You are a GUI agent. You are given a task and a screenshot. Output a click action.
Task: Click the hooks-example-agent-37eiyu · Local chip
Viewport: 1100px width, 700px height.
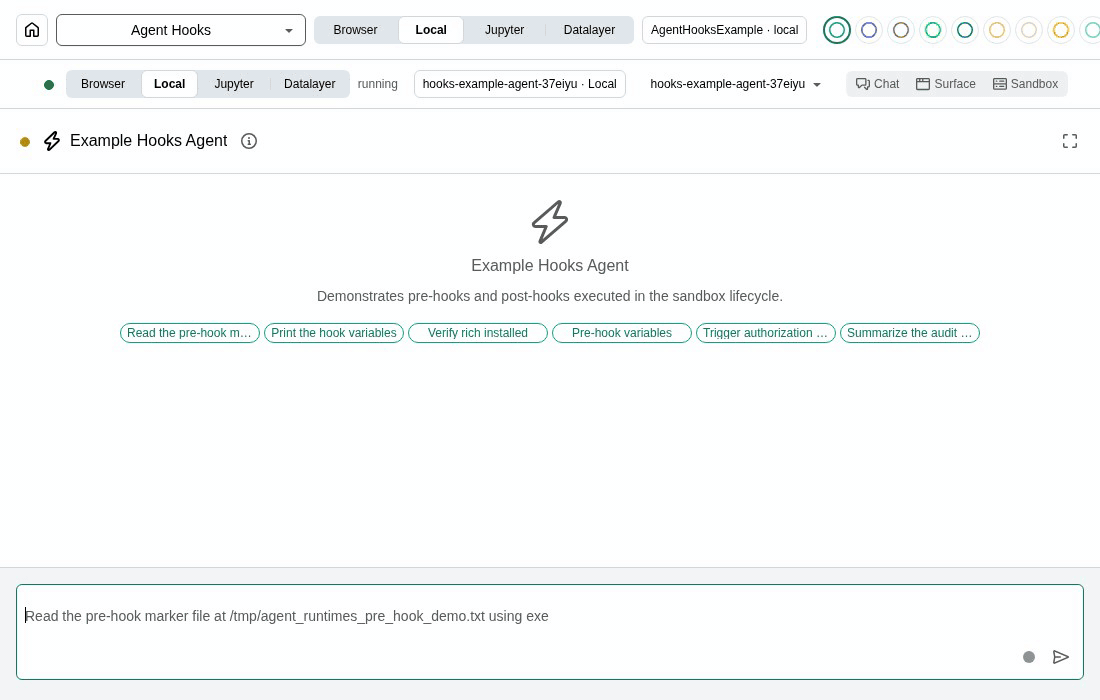[519, 84]
